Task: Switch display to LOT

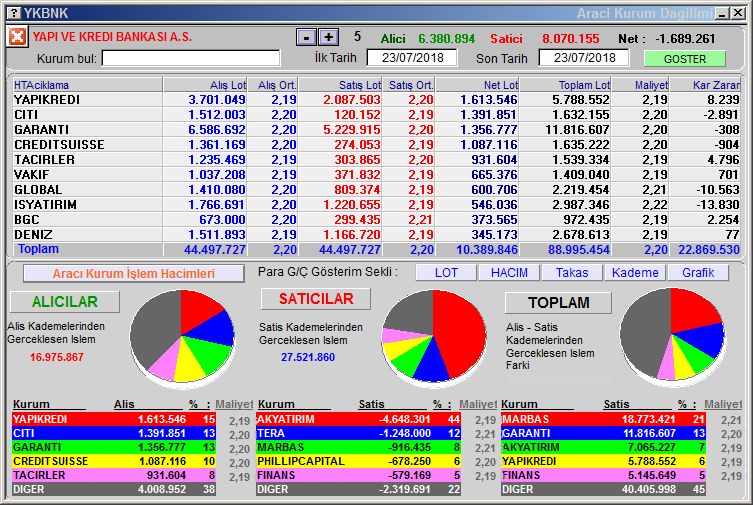Action: tap(446, 273)
